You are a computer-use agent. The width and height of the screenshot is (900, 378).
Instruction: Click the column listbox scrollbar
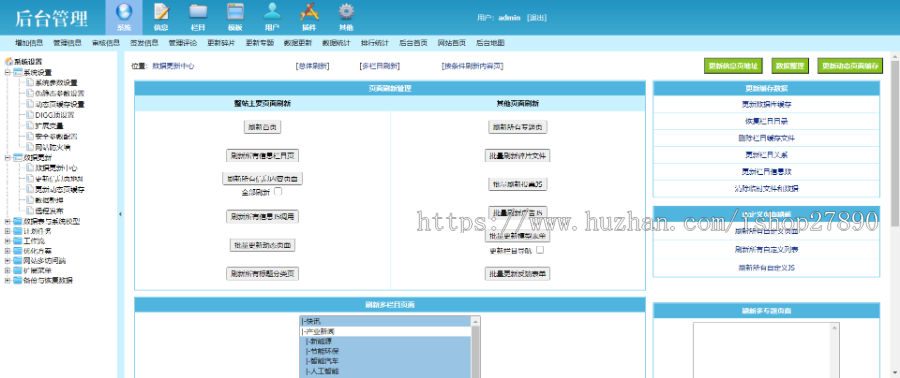click(475, 347)
